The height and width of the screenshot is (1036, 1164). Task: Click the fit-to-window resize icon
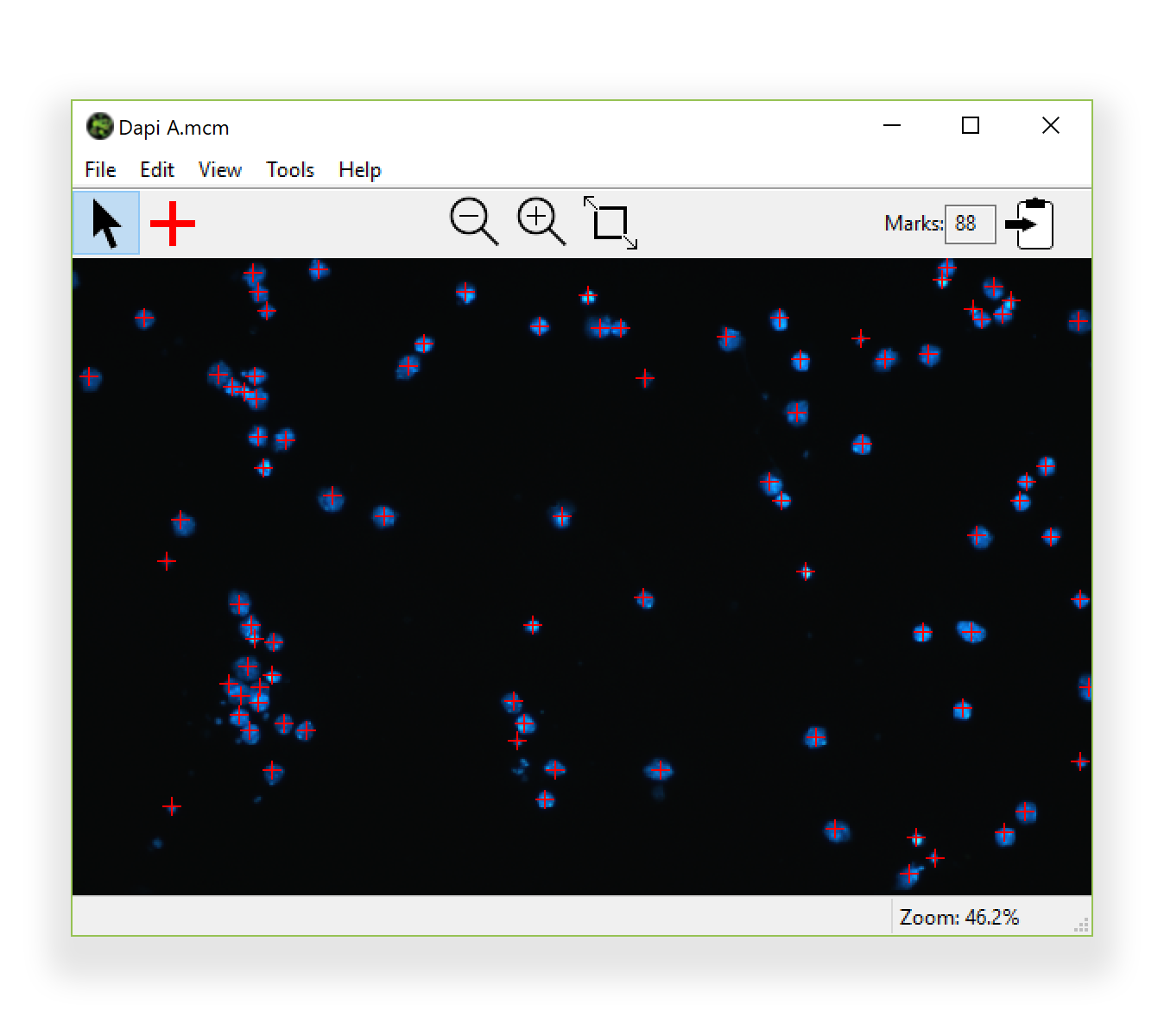(x=610, y=222)
